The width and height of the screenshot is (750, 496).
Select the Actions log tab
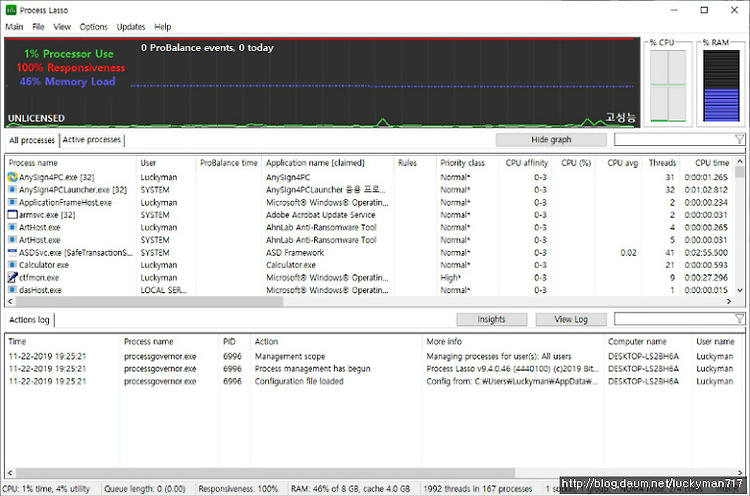[29, 320]
